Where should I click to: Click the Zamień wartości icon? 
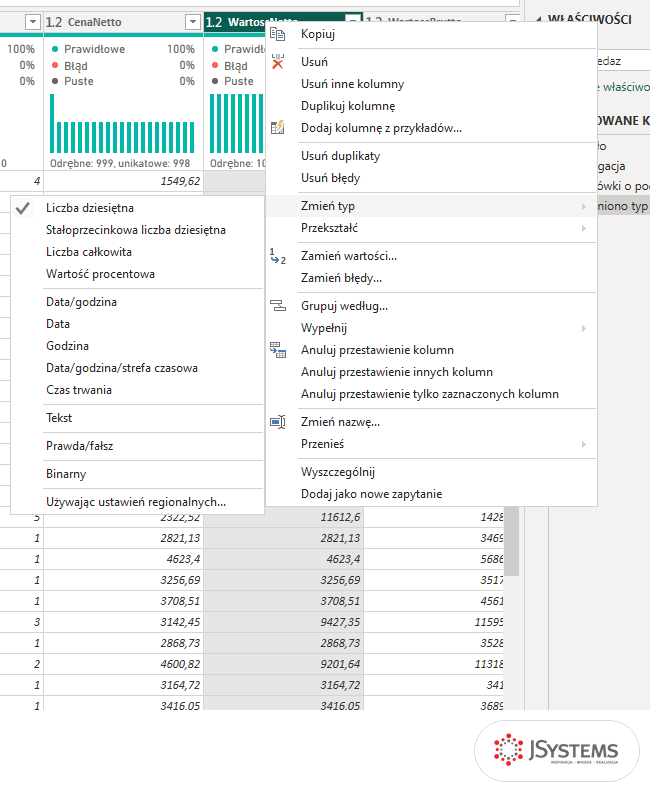(277, 256)
